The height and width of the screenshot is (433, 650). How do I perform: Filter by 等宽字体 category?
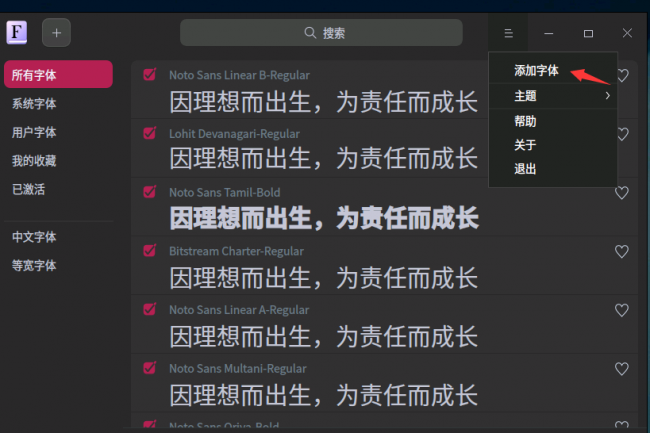34,266
